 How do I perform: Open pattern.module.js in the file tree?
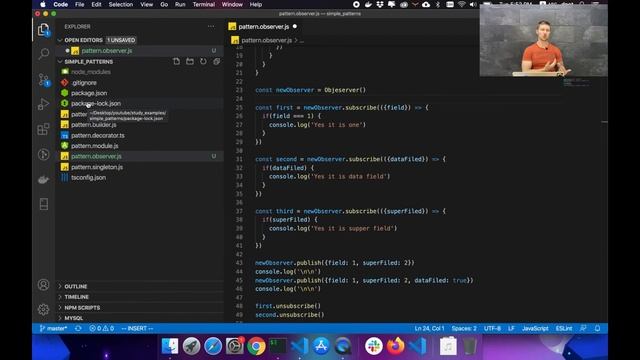tap(95, 146)
